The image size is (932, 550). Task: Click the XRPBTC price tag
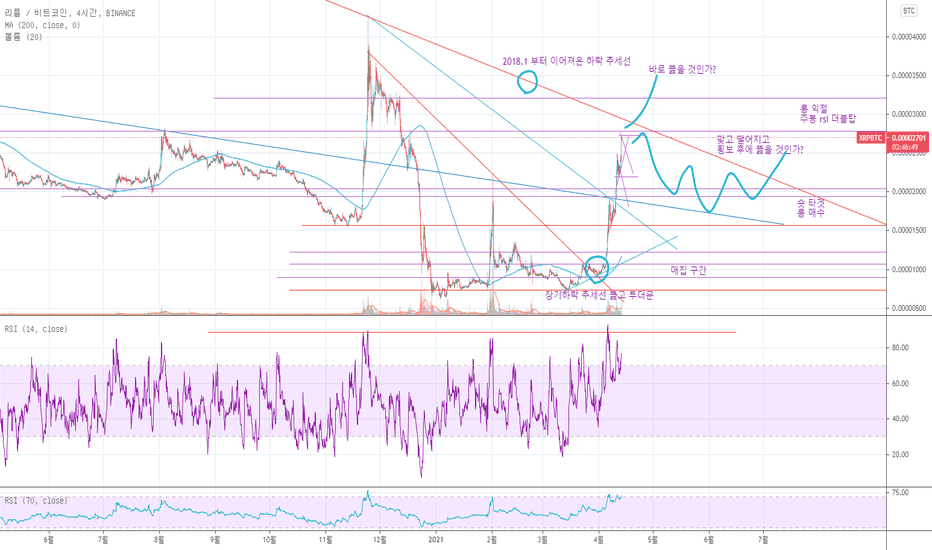[x=871, y=138]
